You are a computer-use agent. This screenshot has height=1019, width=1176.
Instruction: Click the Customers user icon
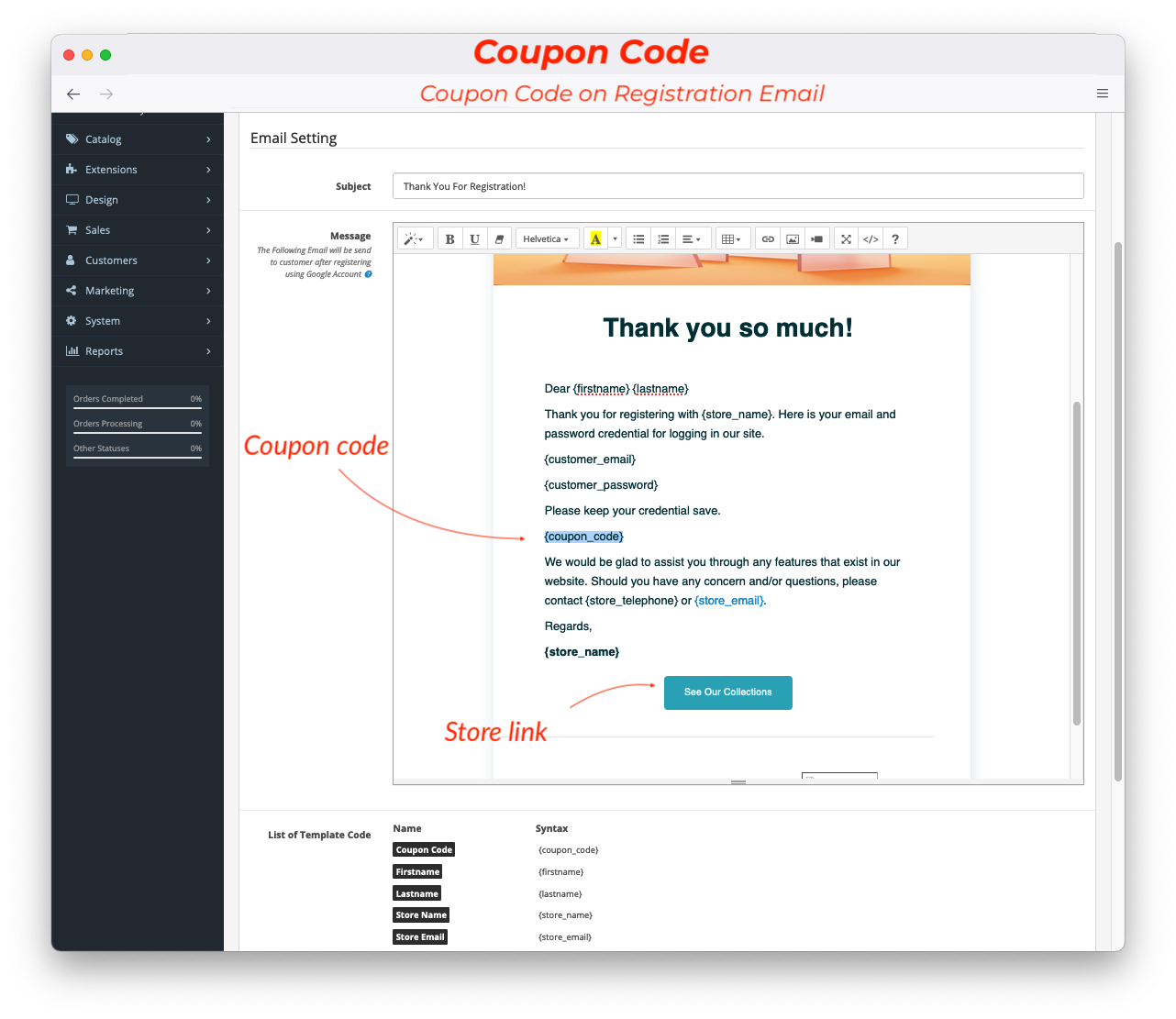tap(71, 260)
